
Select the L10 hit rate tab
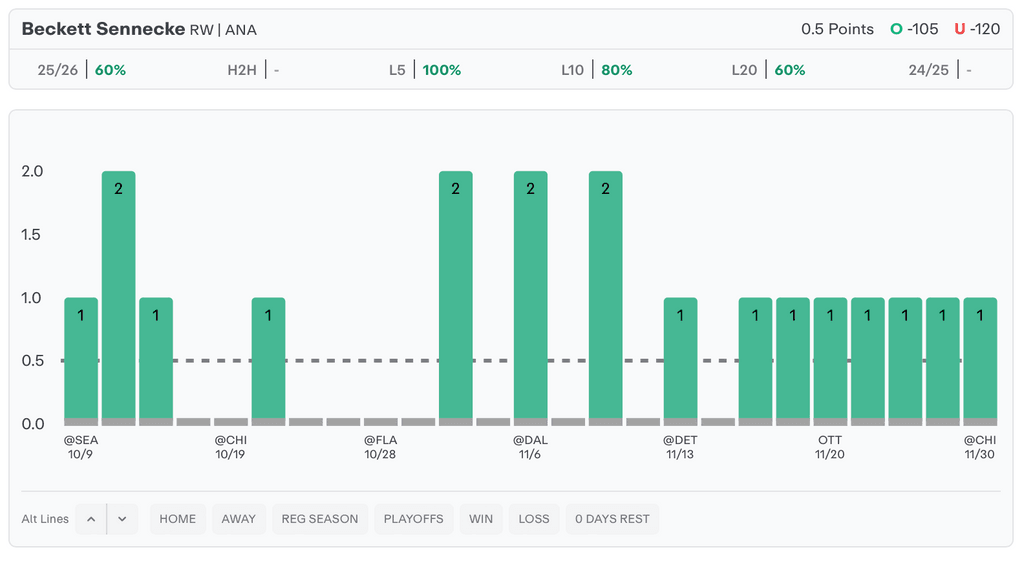point(597,70)
